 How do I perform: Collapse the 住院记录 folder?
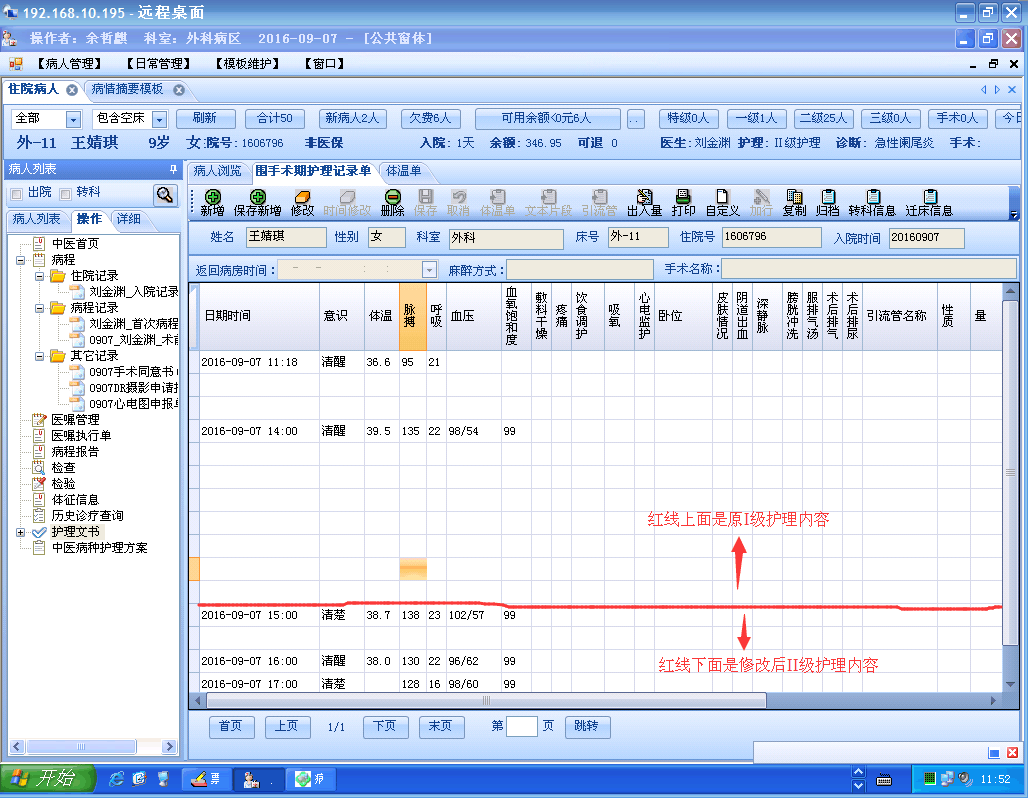39,276
